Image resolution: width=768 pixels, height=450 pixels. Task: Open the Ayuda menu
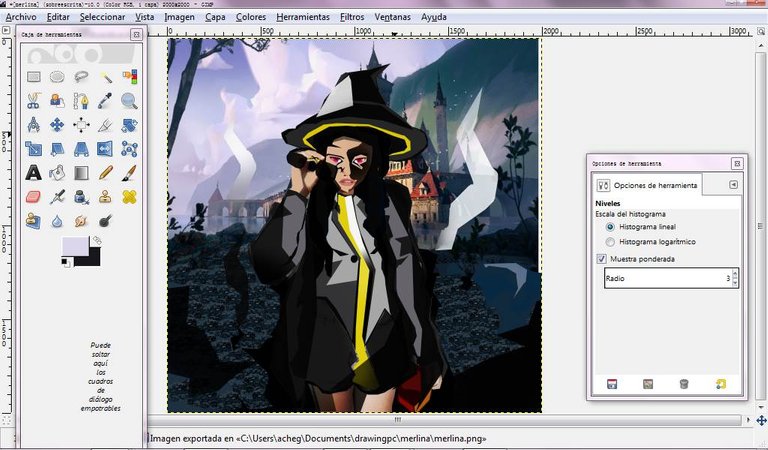click(433, 17)
